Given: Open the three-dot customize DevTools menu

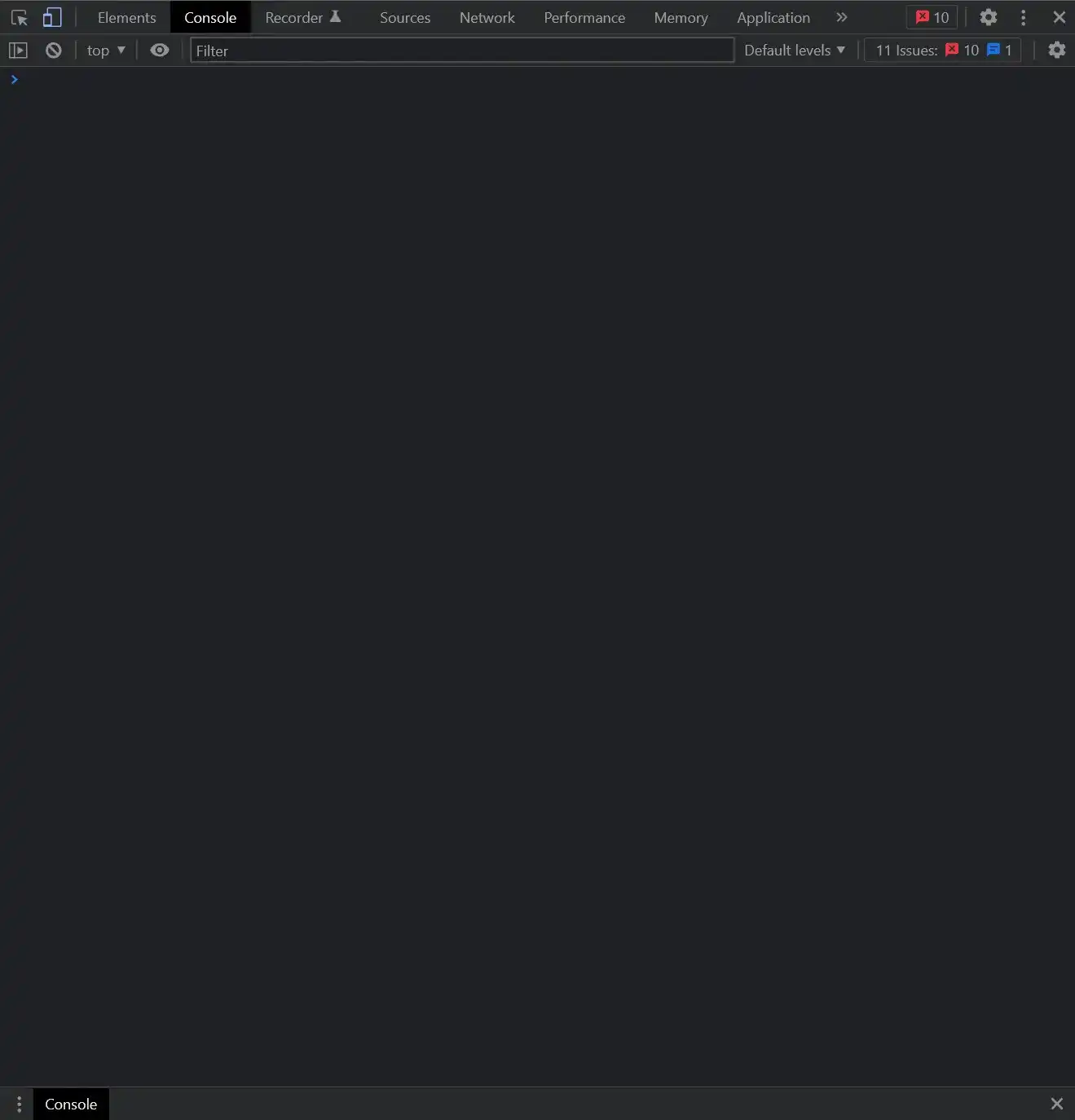Looking at the screenshot, I should coord(1024,17).
